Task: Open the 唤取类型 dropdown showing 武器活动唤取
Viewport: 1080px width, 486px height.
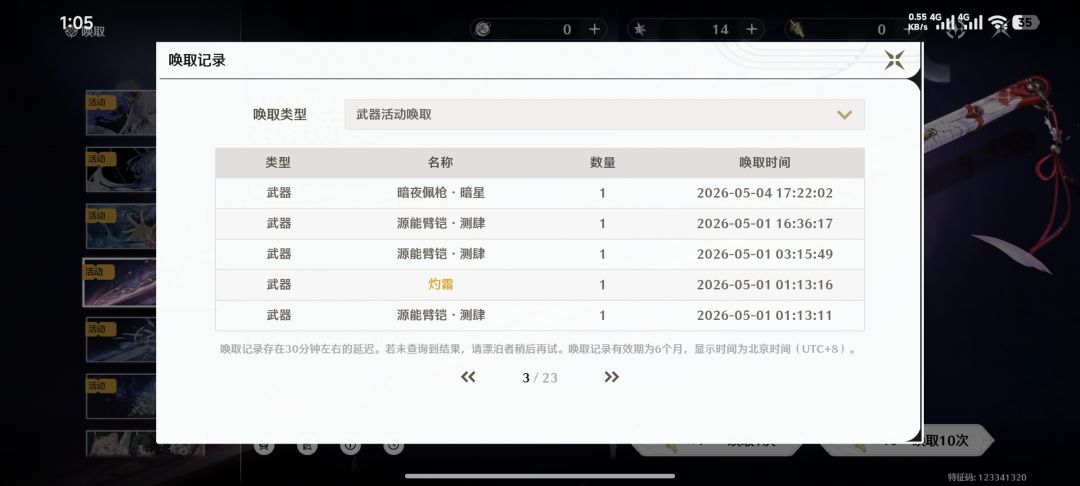Action: pyautogui.click(x=604, y=114)
